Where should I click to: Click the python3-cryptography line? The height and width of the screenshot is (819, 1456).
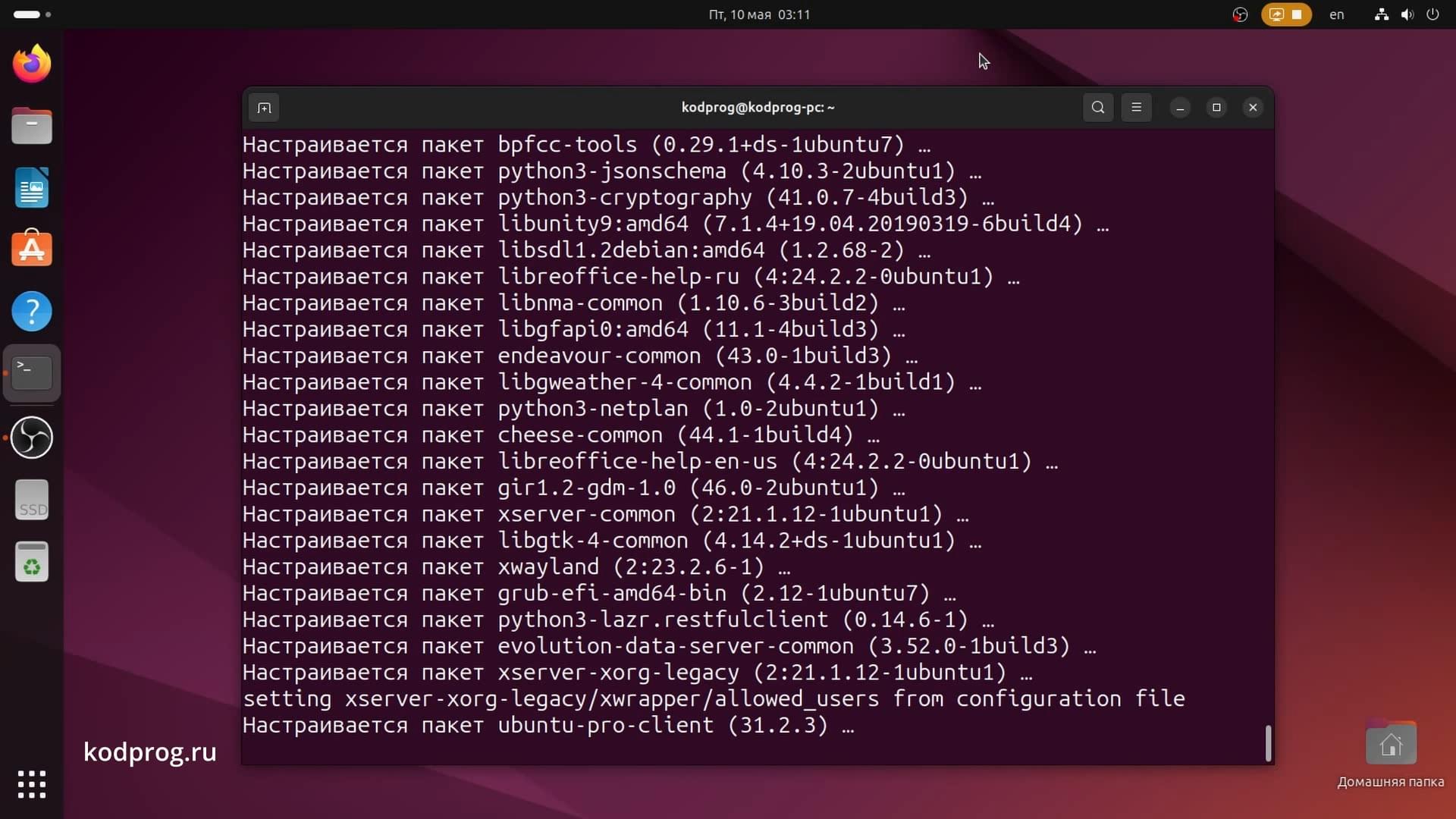click(x=618, y=198)
